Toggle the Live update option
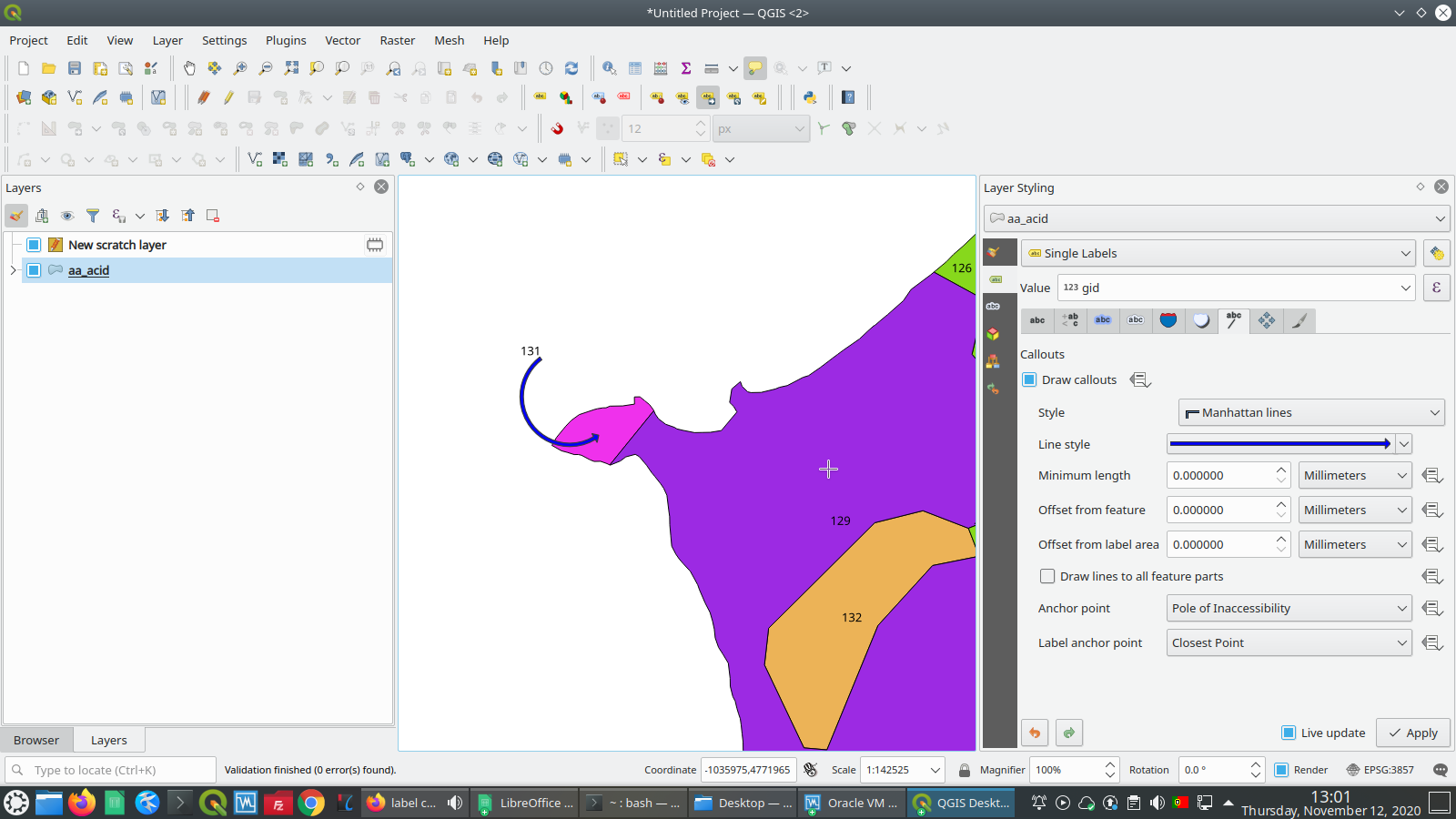This screenshot has width=1456, height=819. tap(1289, 733)
